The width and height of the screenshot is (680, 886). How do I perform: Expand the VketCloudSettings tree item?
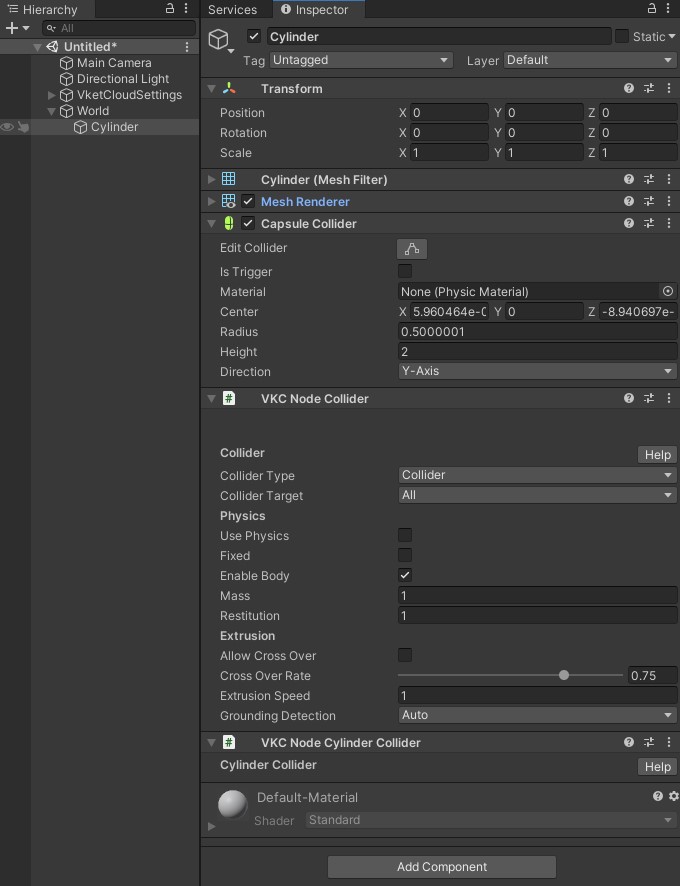52,95
